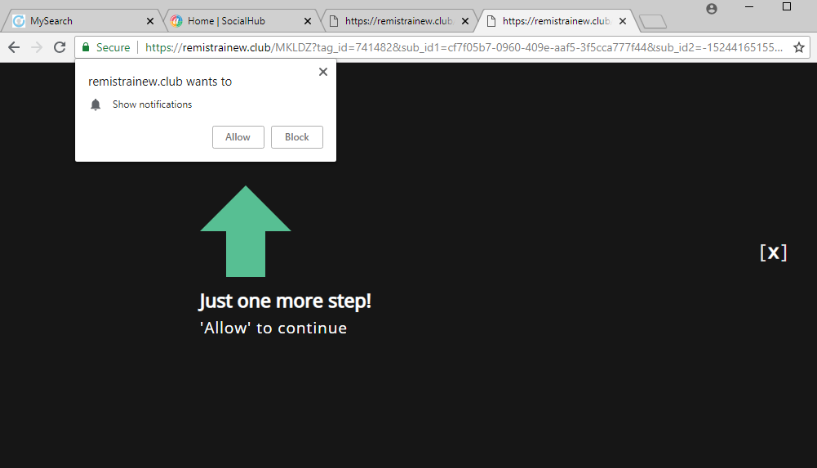Go back using the browser back arrow
Viewport: 817px width, 468px height.
(x=14, y=47)
